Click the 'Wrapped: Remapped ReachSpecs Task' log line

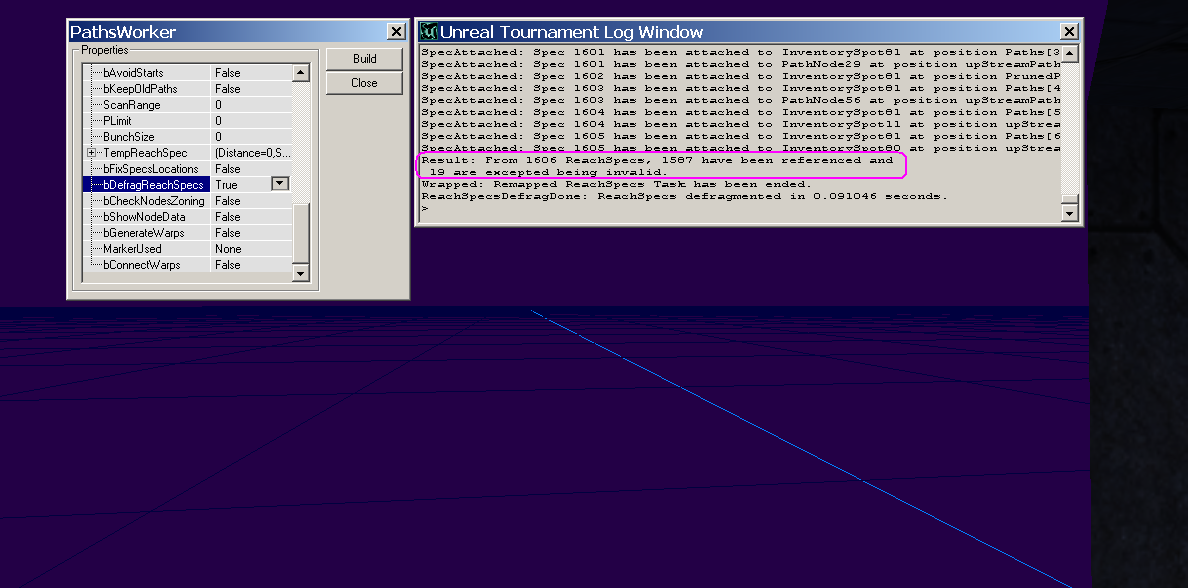(616, 185)
